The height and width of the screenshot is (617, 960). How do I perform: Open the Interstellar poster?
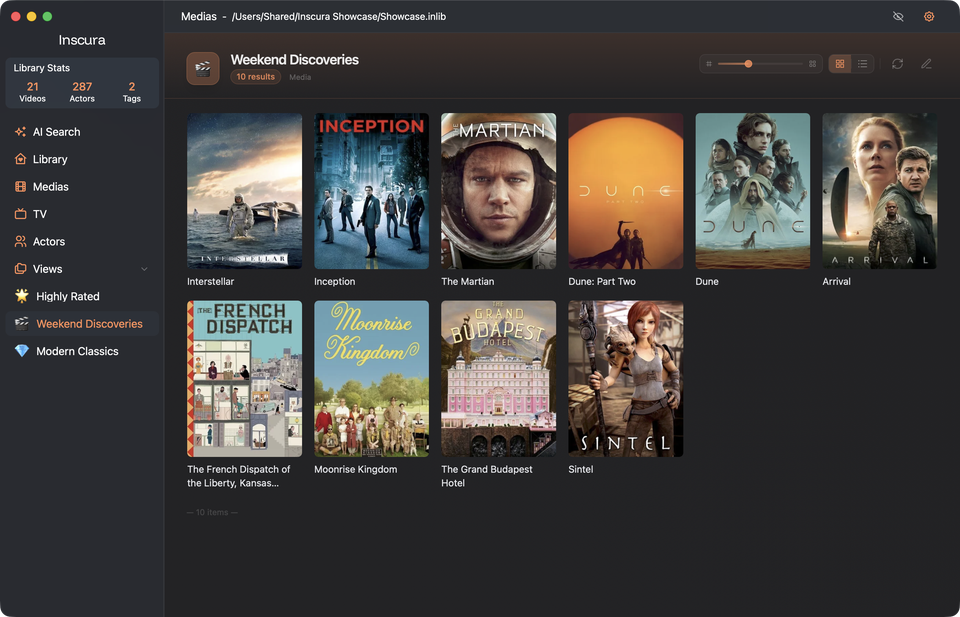pyautogui.click(x=244, y=191)
